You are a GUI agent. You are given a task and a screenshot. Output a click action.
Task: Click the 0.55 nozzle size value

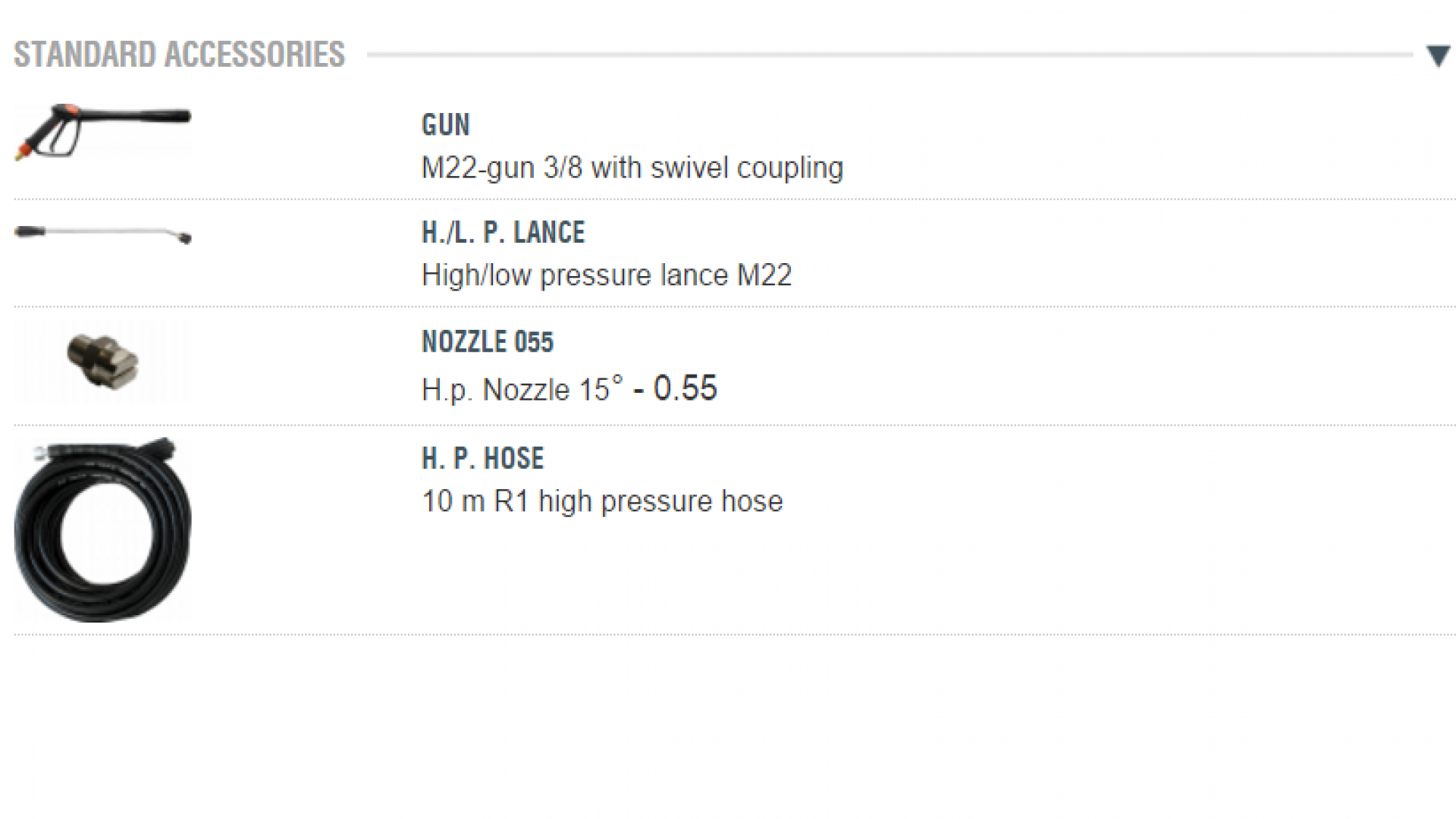(x=685, y=388)
